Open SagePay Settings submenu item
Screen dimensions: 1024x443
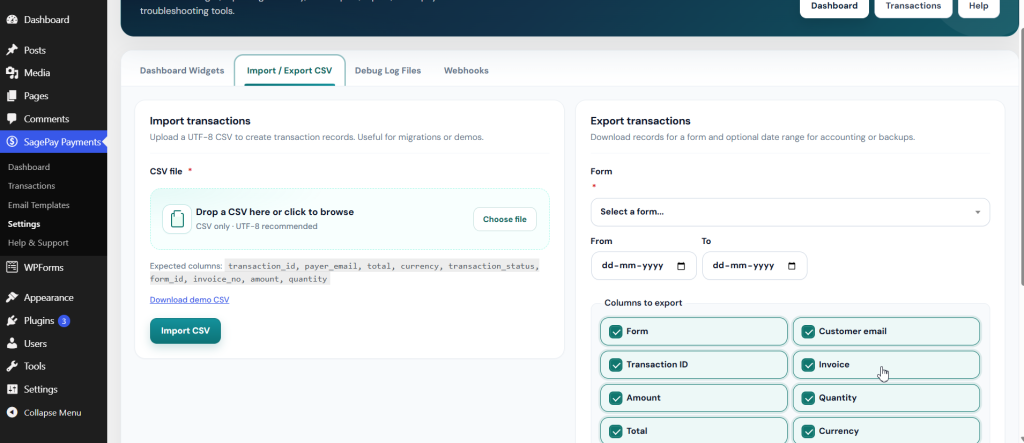(x=24, y=224)
